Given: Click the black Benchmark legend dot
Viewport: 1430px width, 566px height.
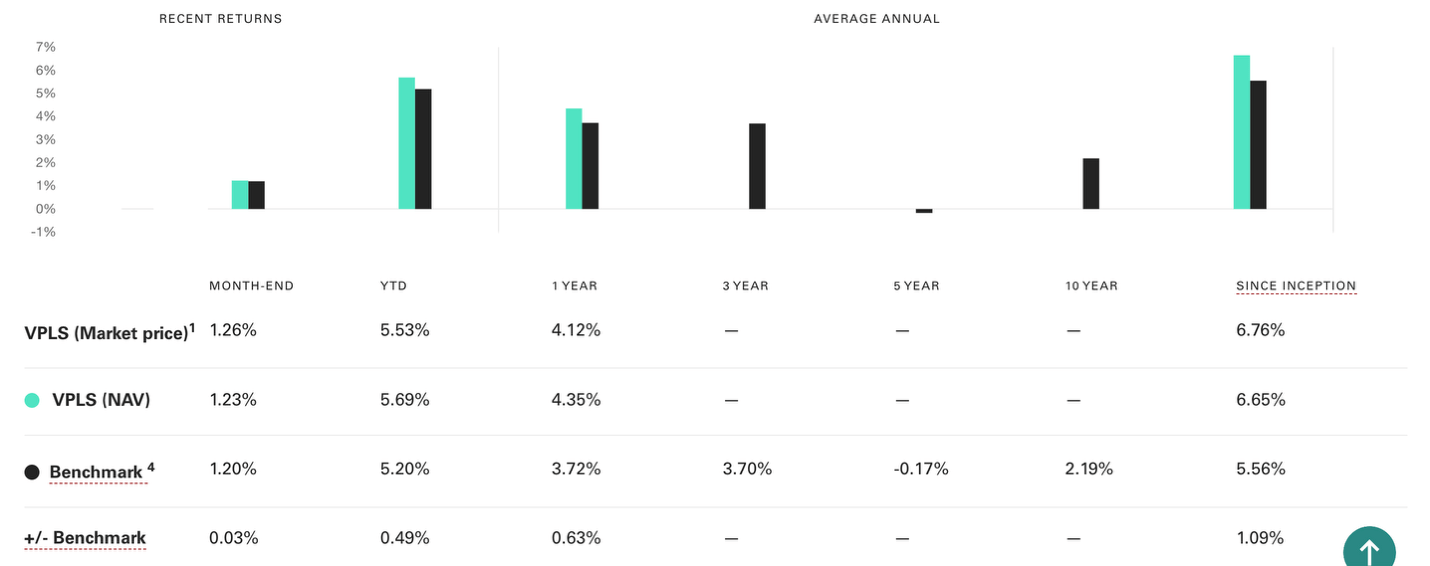Looking at the screenshot, I should [32, 472].
